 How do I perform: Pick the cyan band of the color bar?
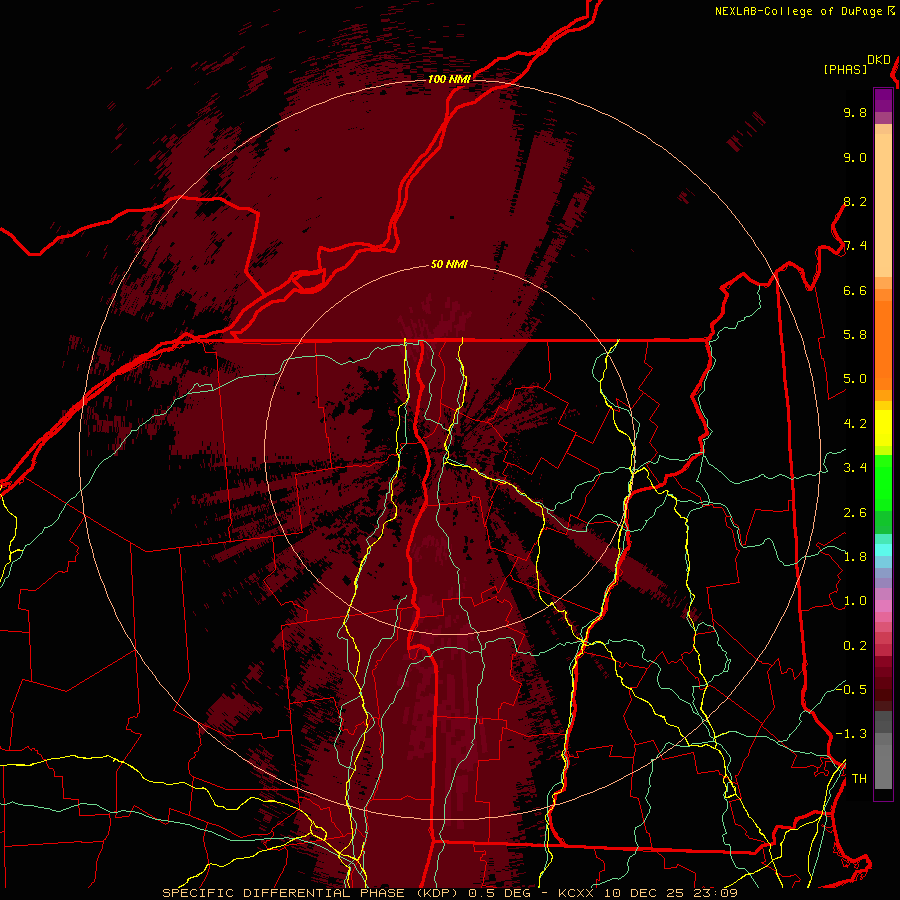[883, 550]
